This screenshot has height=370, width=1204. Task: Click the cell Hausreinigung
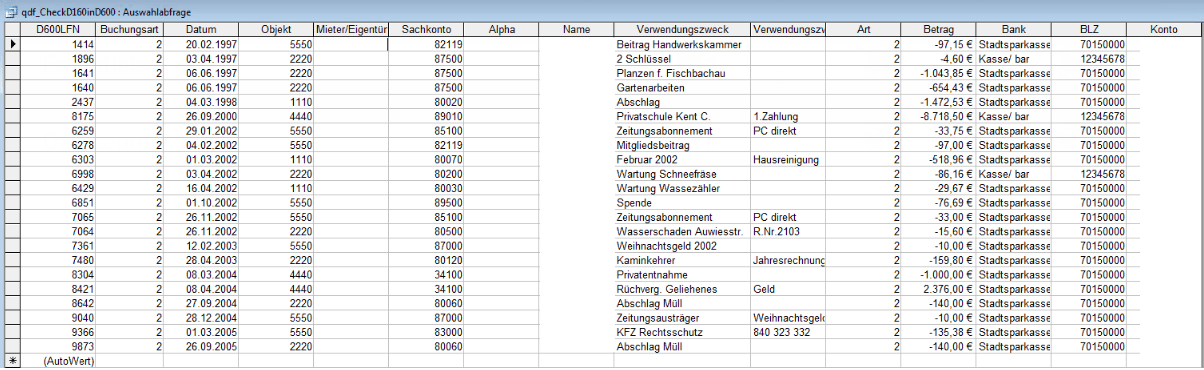coord(788,159)
